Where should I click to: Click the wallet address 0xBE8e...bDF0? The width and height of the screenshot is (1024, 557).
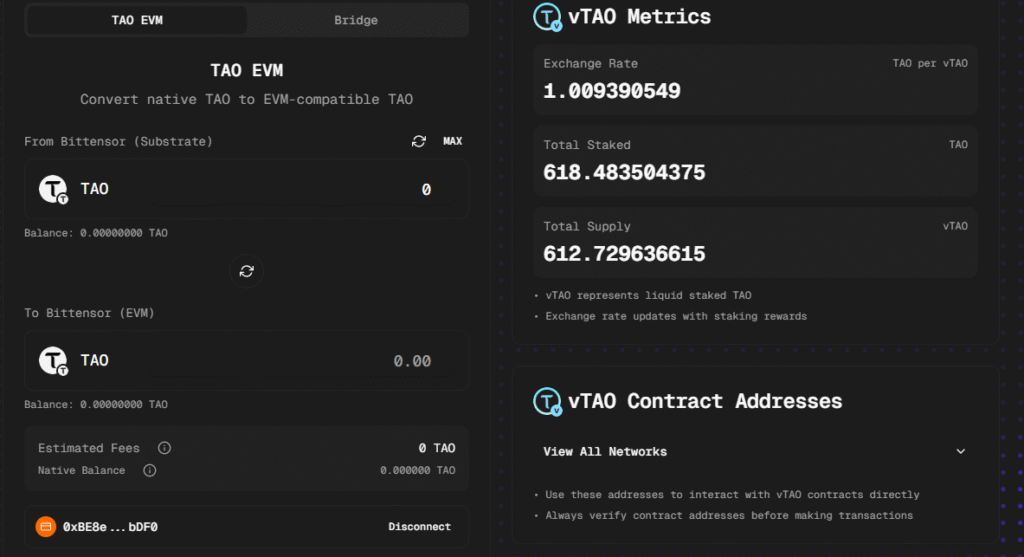pyautogui.click(x=111, y=526)
